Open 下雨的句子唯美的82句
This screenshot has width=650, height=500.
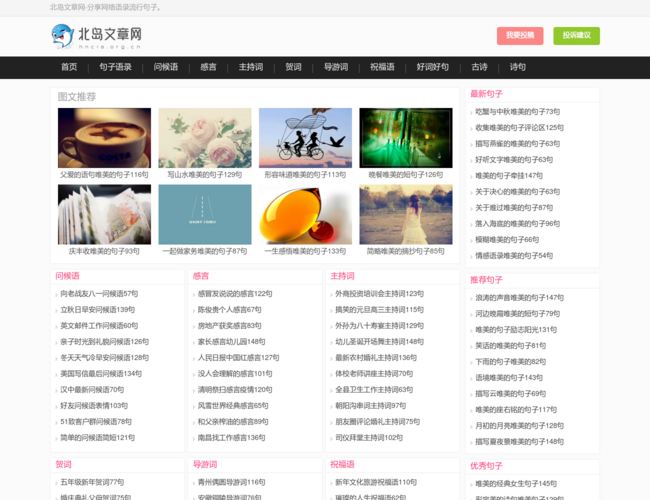tap(510, 362)
